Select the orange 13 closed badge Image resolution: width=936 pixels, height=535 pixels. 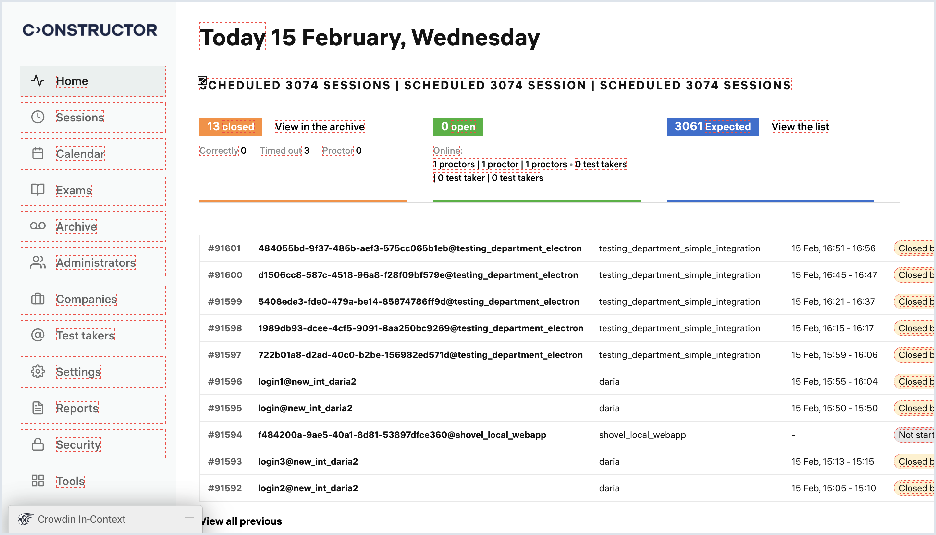click(x=230, y=127)
